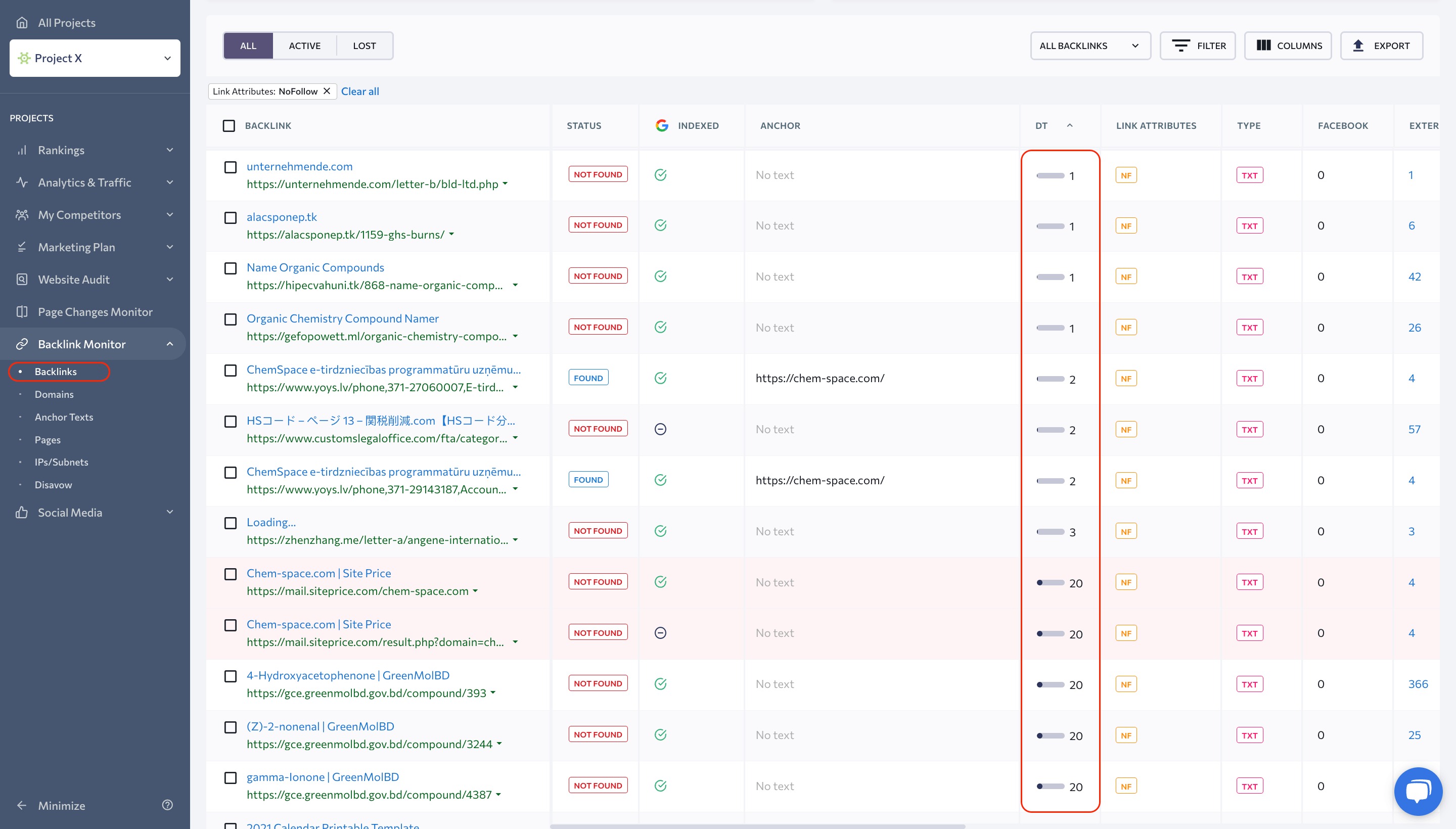The width and height of the screenshot is (1456, 829).
Task: Expand the Analytics & Traffic chevron
Action: pyautogui.click(x=170, y=182)
